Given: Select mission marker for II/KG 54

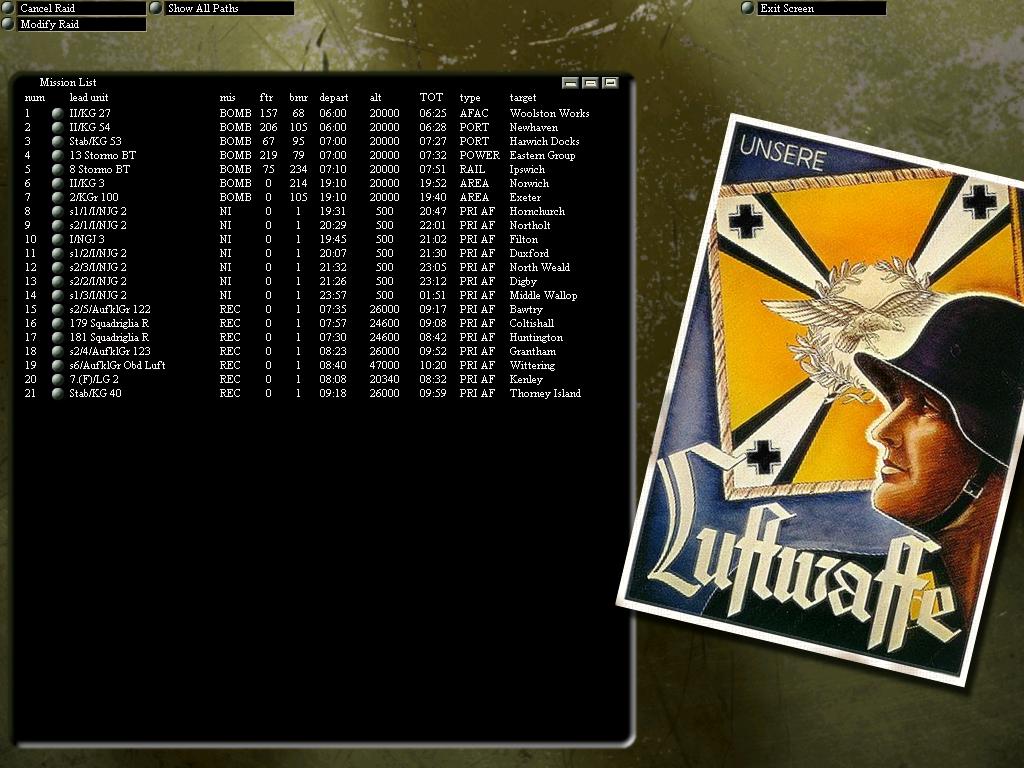Looking at the screenshot, I should pos(57,127).
